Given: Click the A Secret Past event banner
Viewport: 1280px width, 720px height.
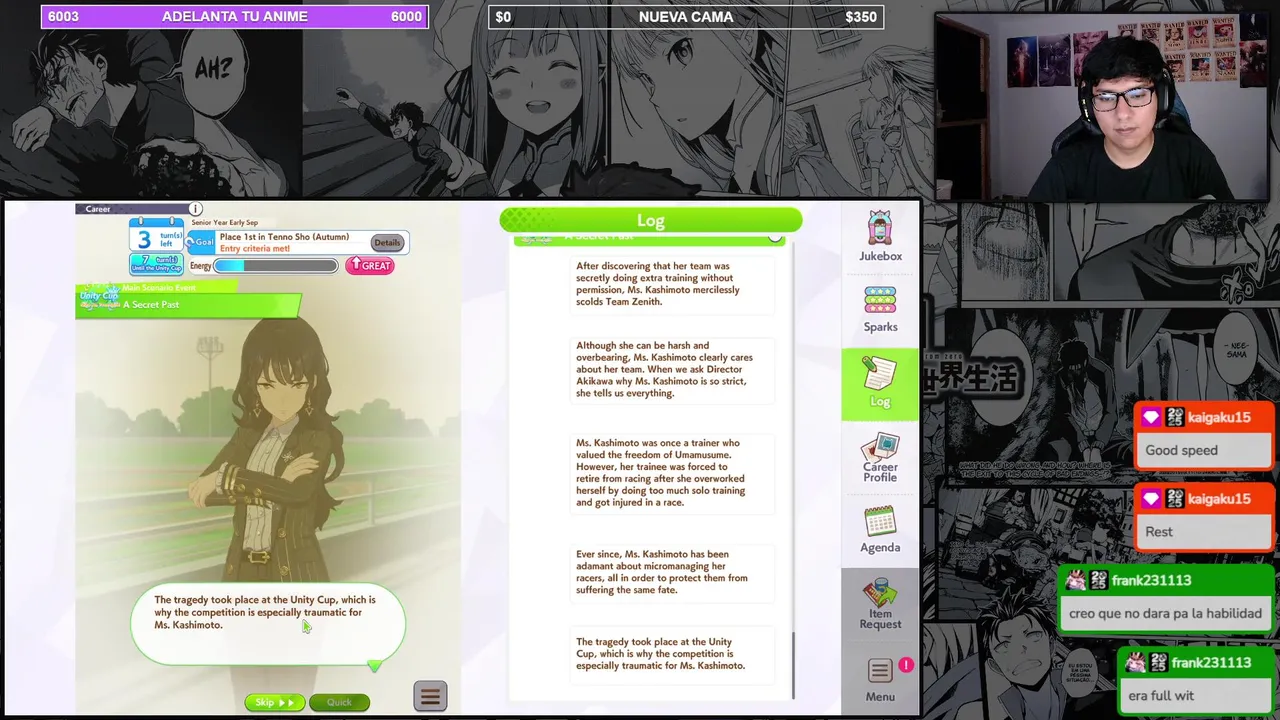Looking at the screenshot, I should (188, 305).
